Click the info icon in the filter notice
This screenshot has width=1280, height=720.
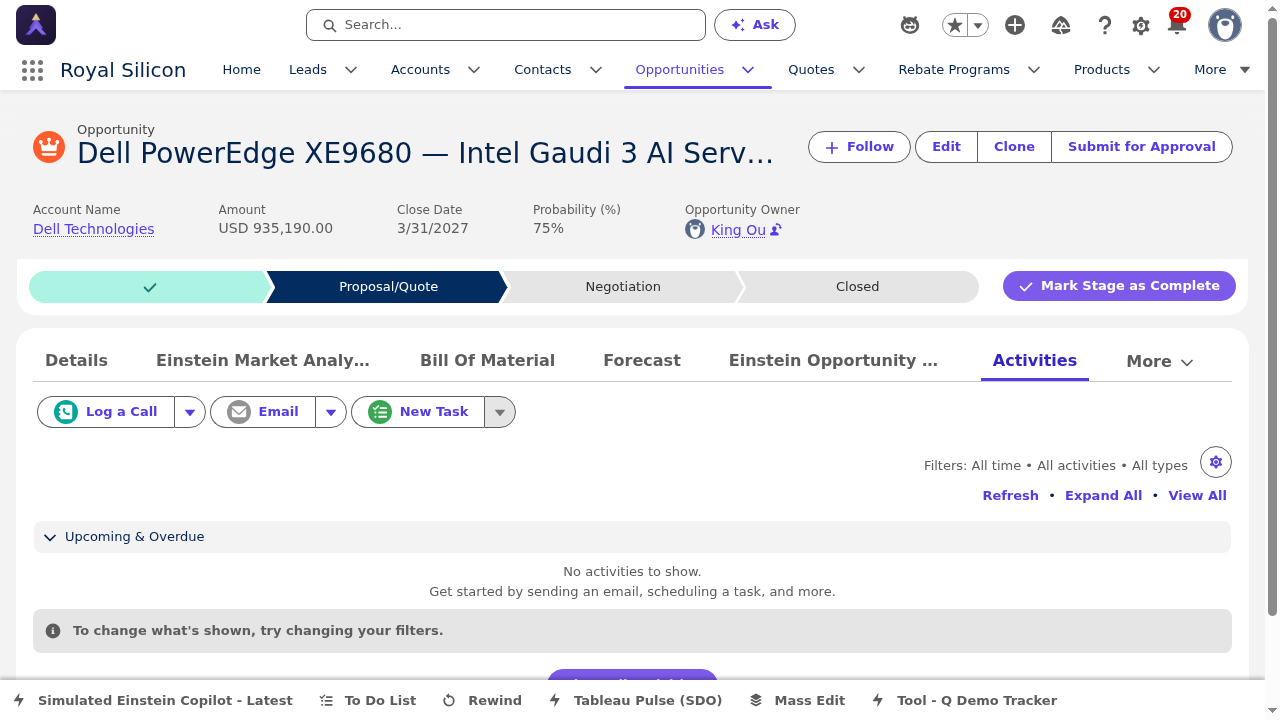click(53, 631)
